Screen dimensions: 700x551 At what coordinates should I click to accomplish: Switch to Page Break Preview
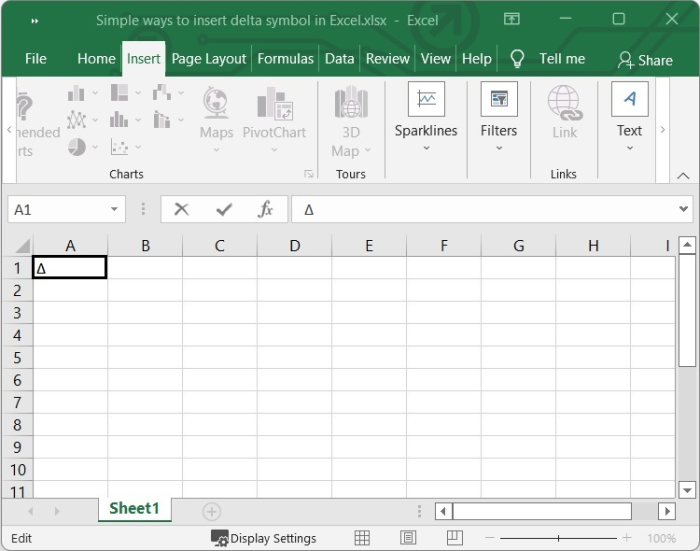click(x=454, y=538)
